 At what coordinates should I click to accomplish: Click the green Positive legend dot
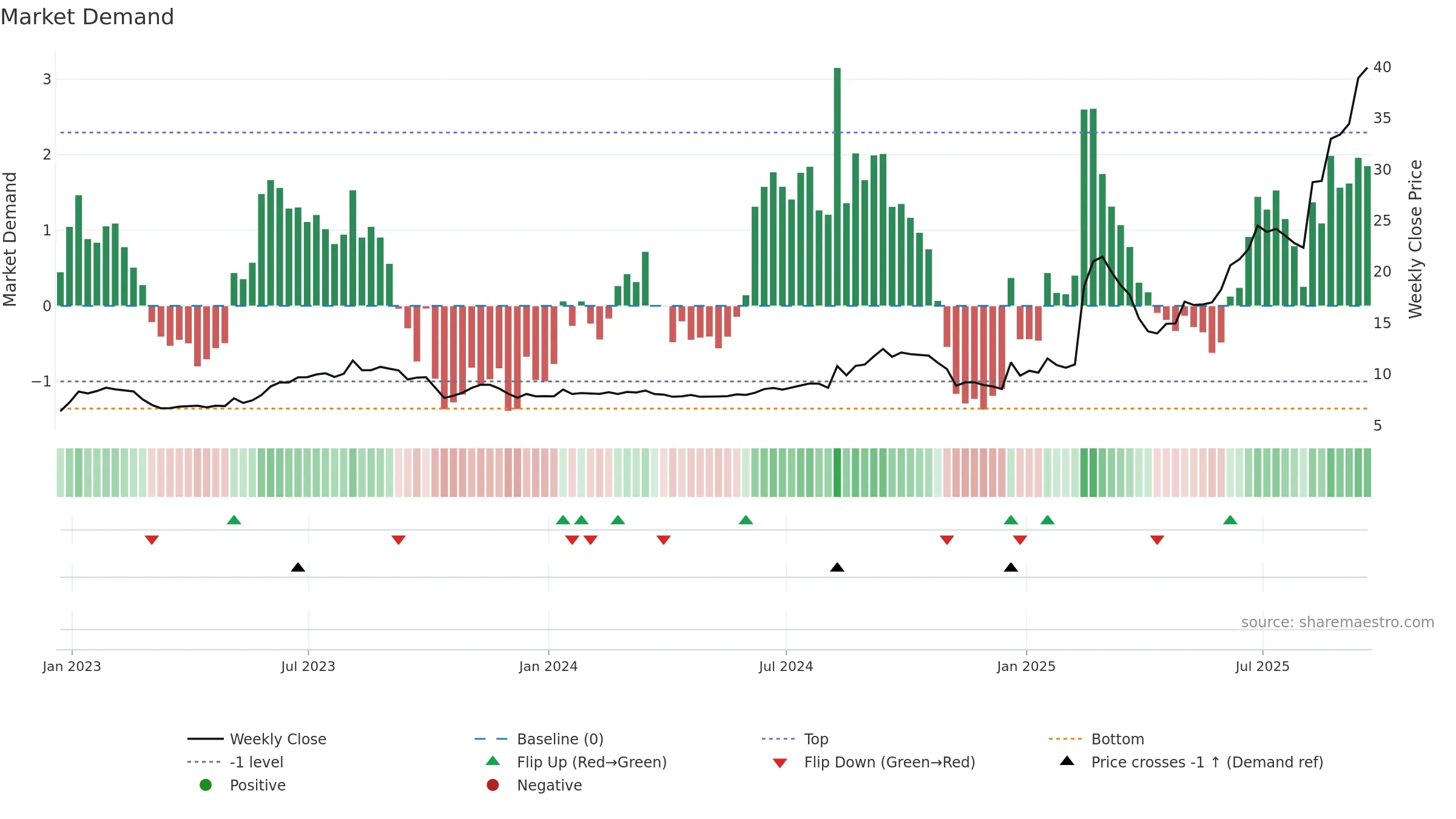[x=206, y=785]
